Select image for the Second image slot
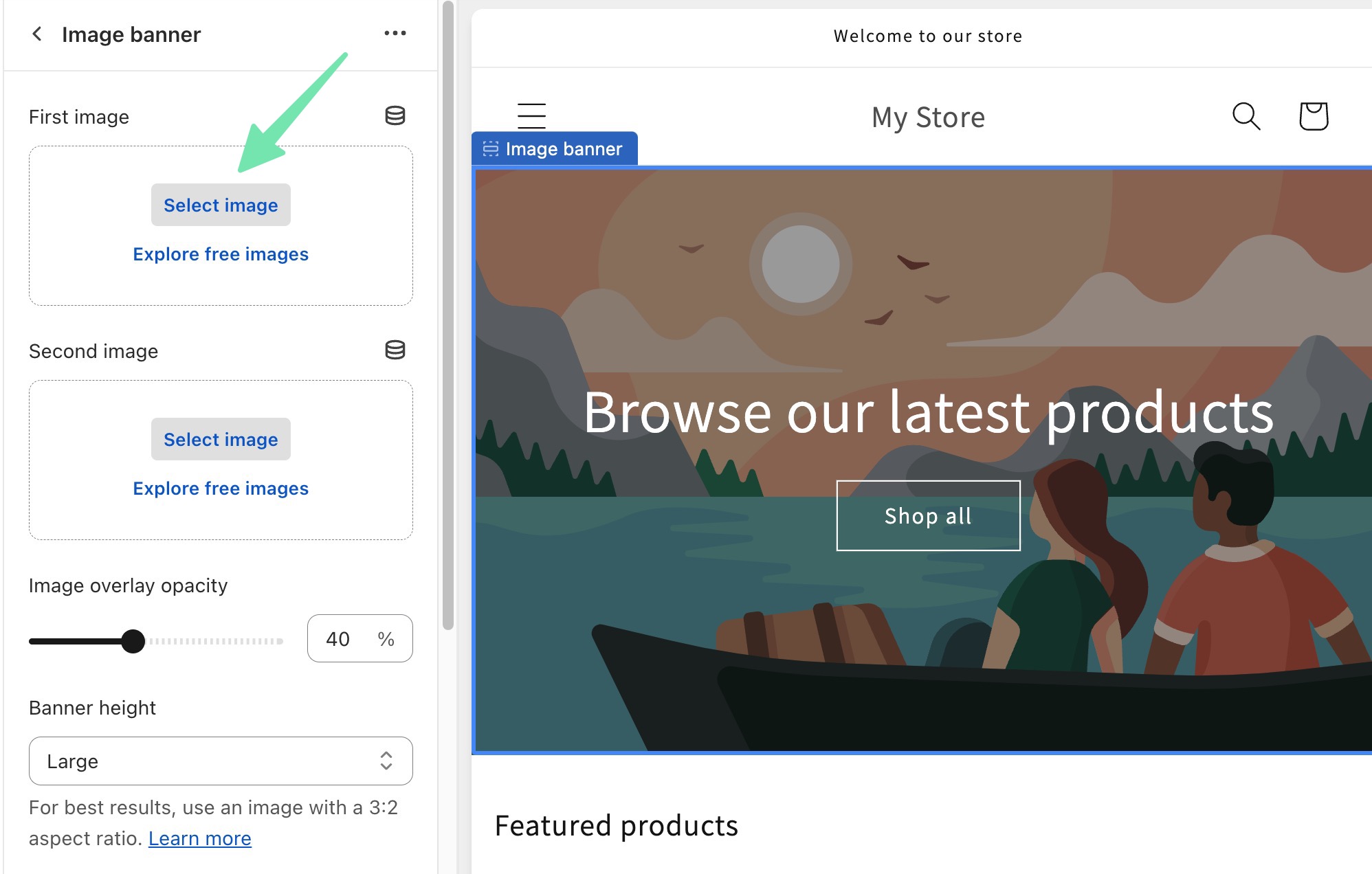The image size is (1372, 874). pyautogui.click(x=221, y=439)
